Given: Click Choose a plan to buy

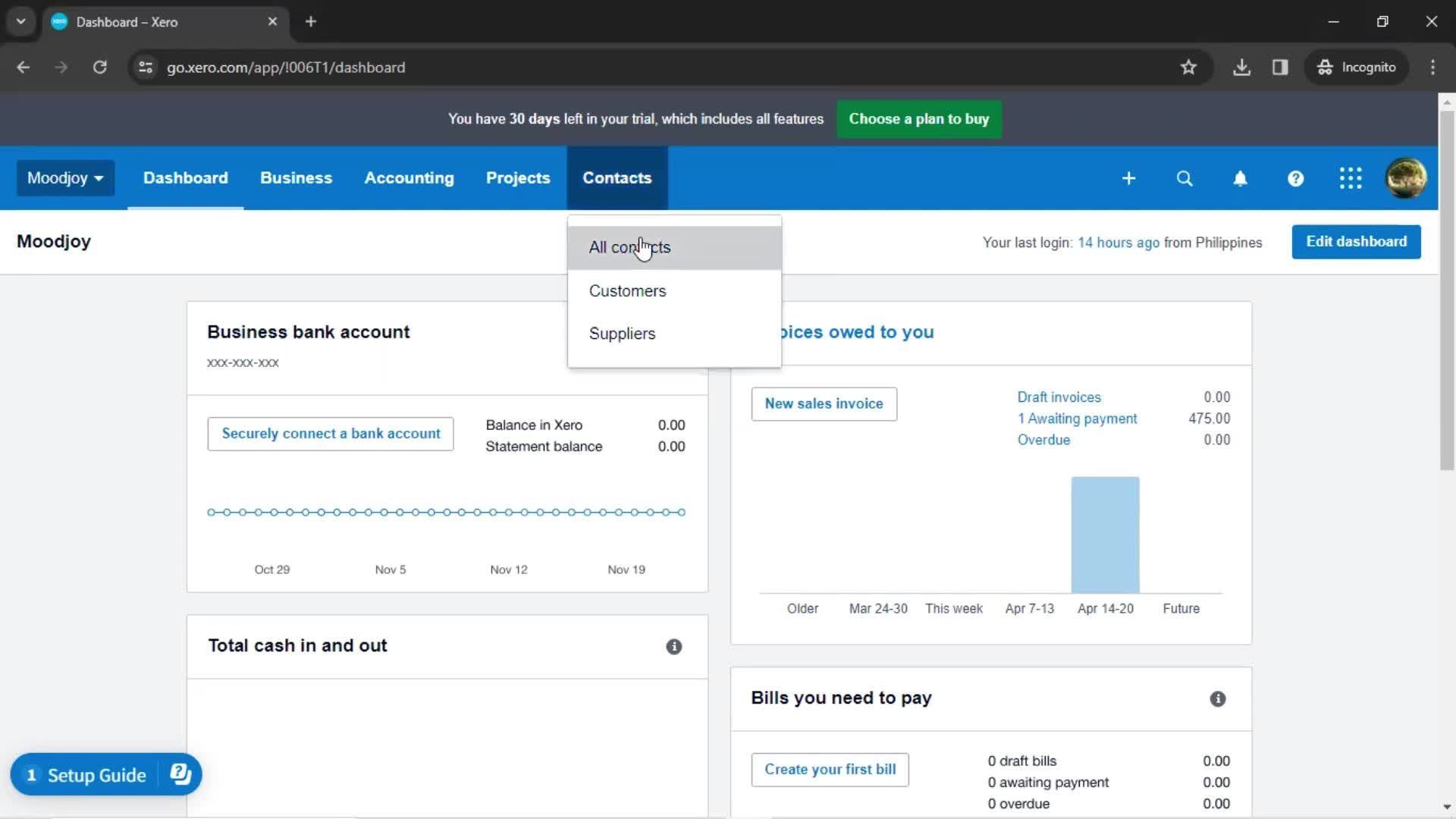Looking at the screenshot, I should 918,119.
